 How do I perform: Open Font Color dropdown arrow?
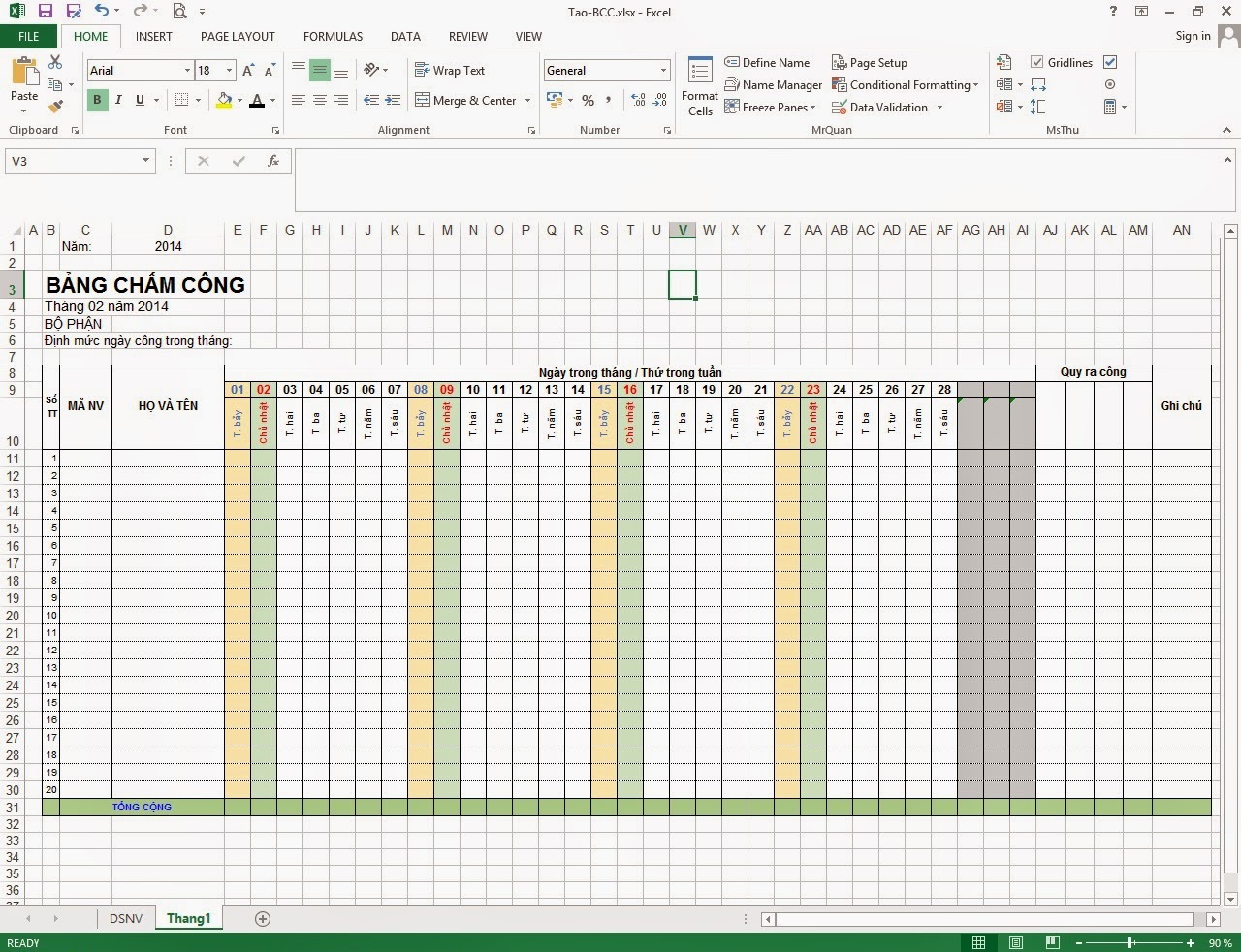272,100
